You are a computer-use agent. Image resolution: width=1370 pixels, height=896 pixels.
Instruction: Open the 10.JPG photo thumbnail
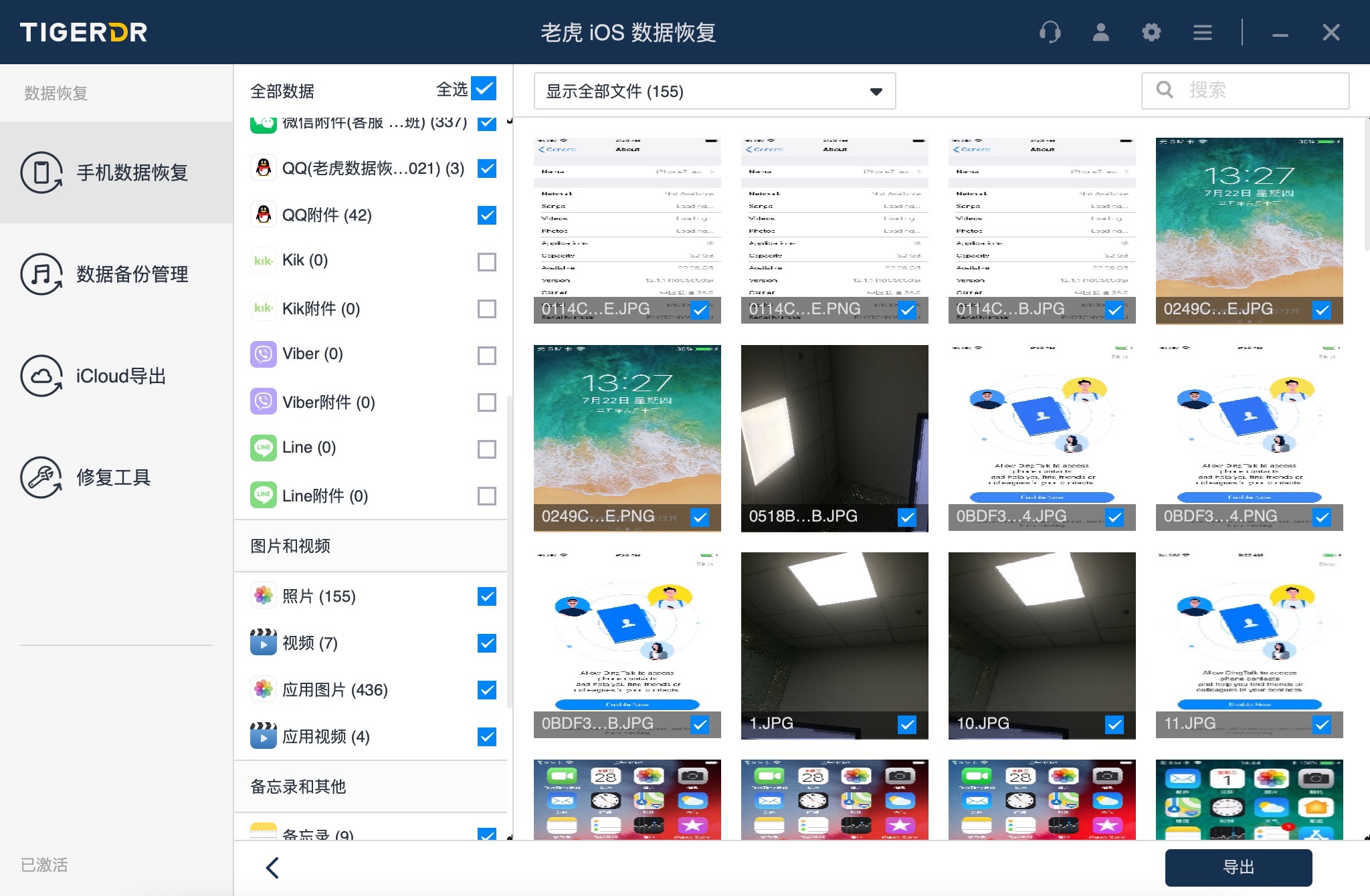pyautogui.click(x=1042, y=635)
